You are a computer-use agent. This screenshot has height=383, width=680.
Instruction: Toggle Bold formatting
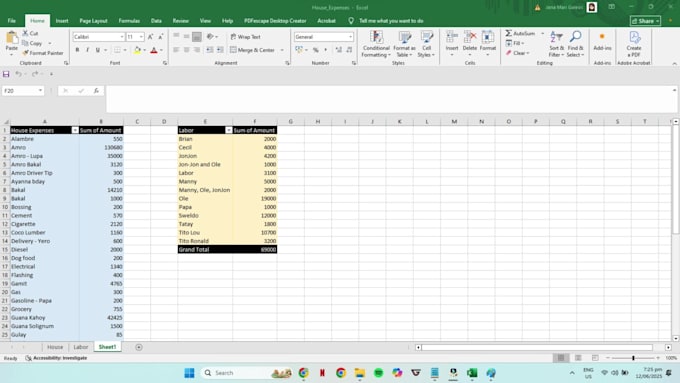(78, 50)
